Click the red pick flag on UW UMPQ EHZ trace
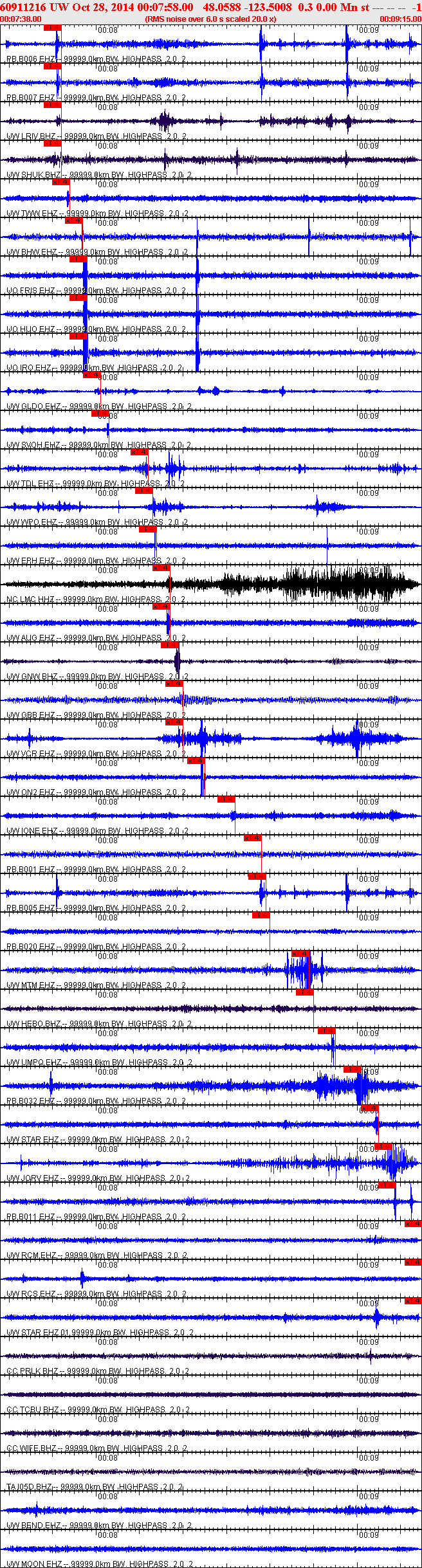Viewport: 422px width, 1568px height. point(327,1031)
